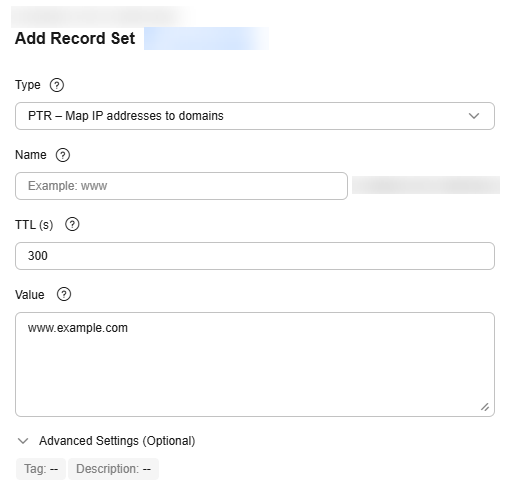Image resolution: width=512 pixels, height=489 pixels.
Task: Collapse the Advanced Settings chevron arrow
Action: 23,441
